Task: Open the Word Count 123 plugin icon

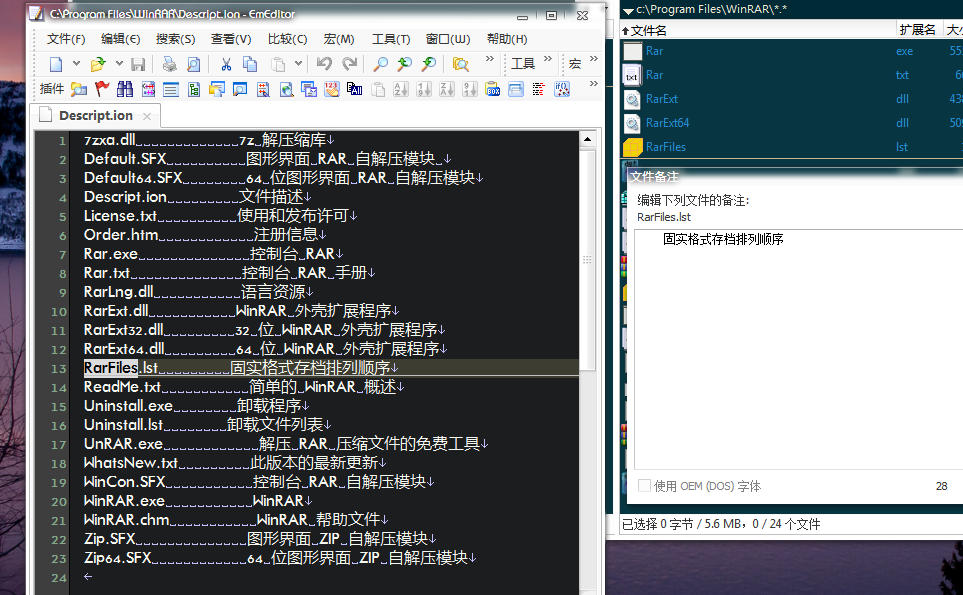Action: tap(332, 90)
